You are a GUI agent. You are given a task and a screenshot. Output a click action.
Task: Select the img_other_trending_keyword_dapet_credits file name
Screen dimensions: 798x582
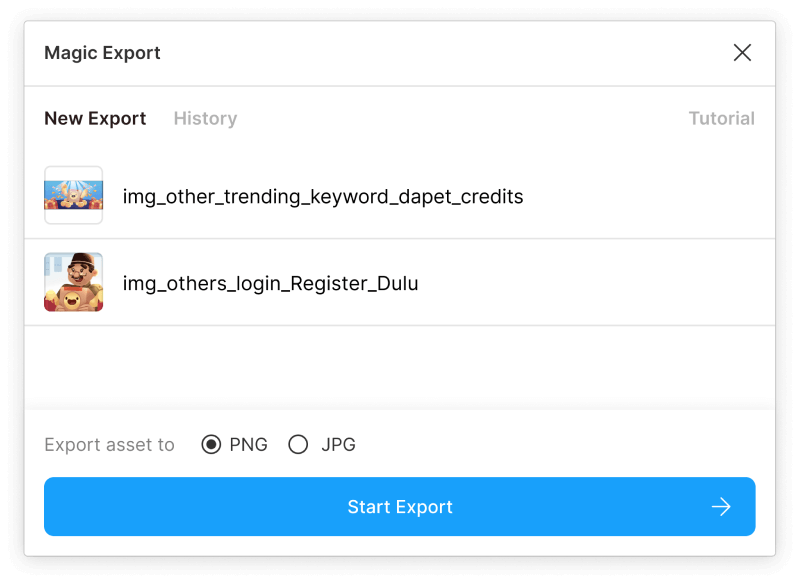(323, 196)
